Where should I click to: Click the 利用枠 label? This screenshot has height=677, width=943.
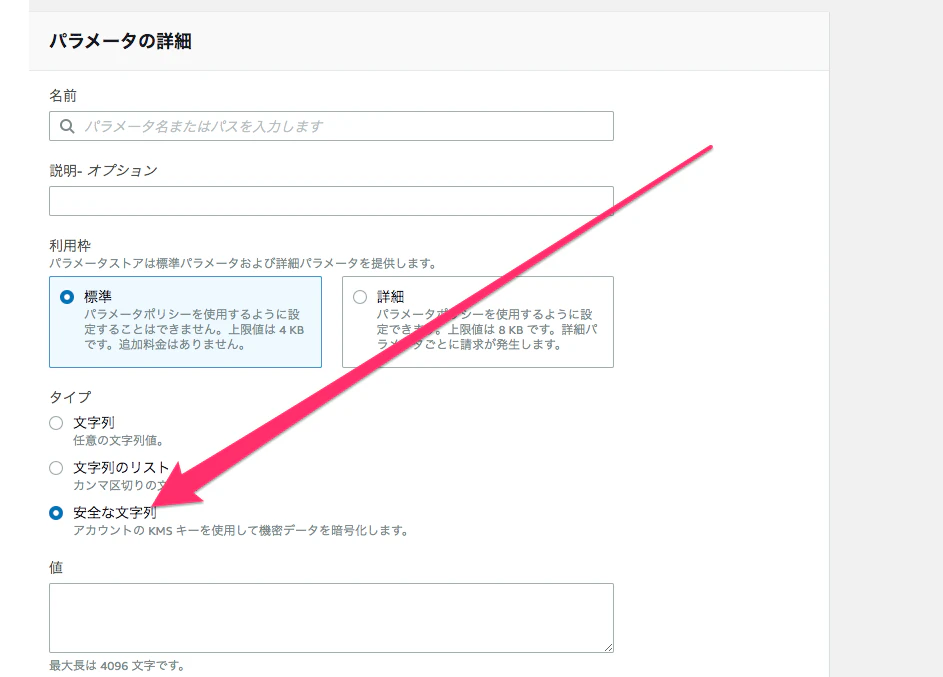70,245
